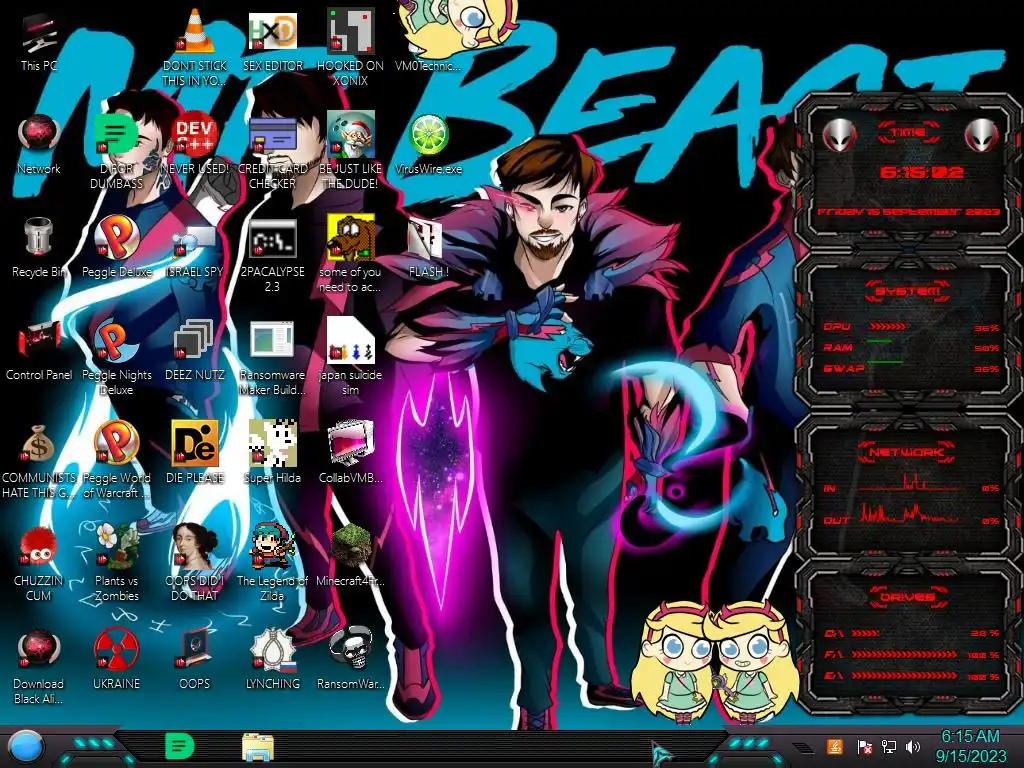Click the E:\ drive row in DRIVES gadget
The image size is (1024, 768).
click(x=912, y=677)
